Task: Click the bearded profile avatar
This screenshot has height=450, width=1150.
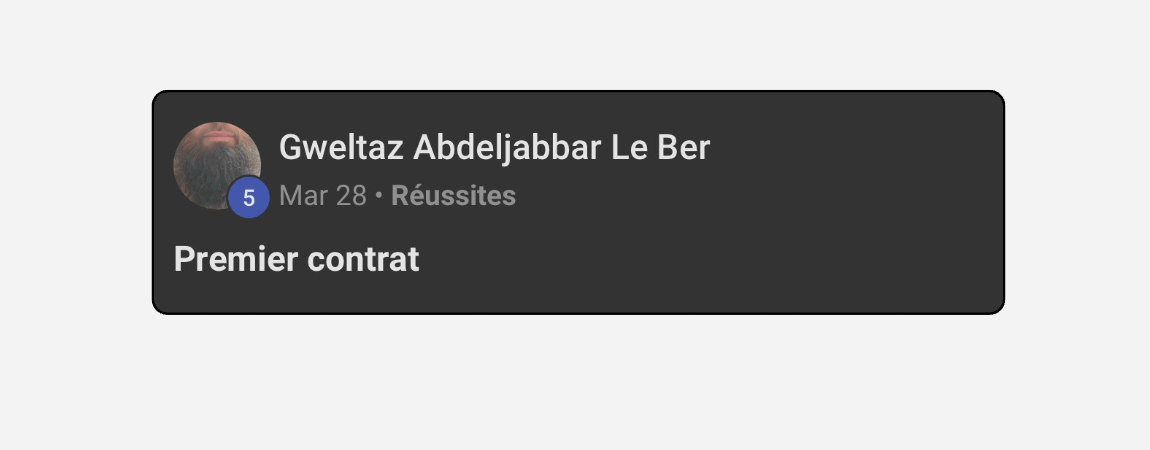Action: [x=216, y=166]
